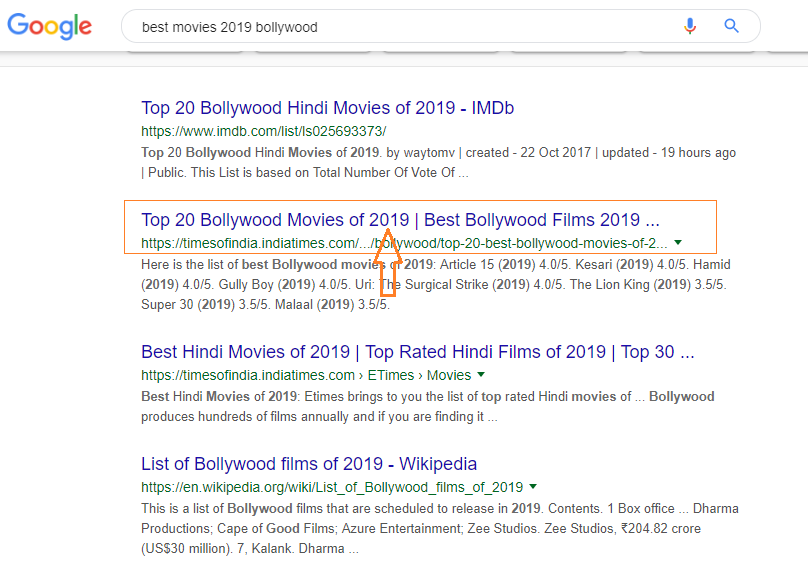Image resolution: width=808 pixels, height=562 pixels.
Task: Click the www.imdb.com list URL
Action: (263, 131)
